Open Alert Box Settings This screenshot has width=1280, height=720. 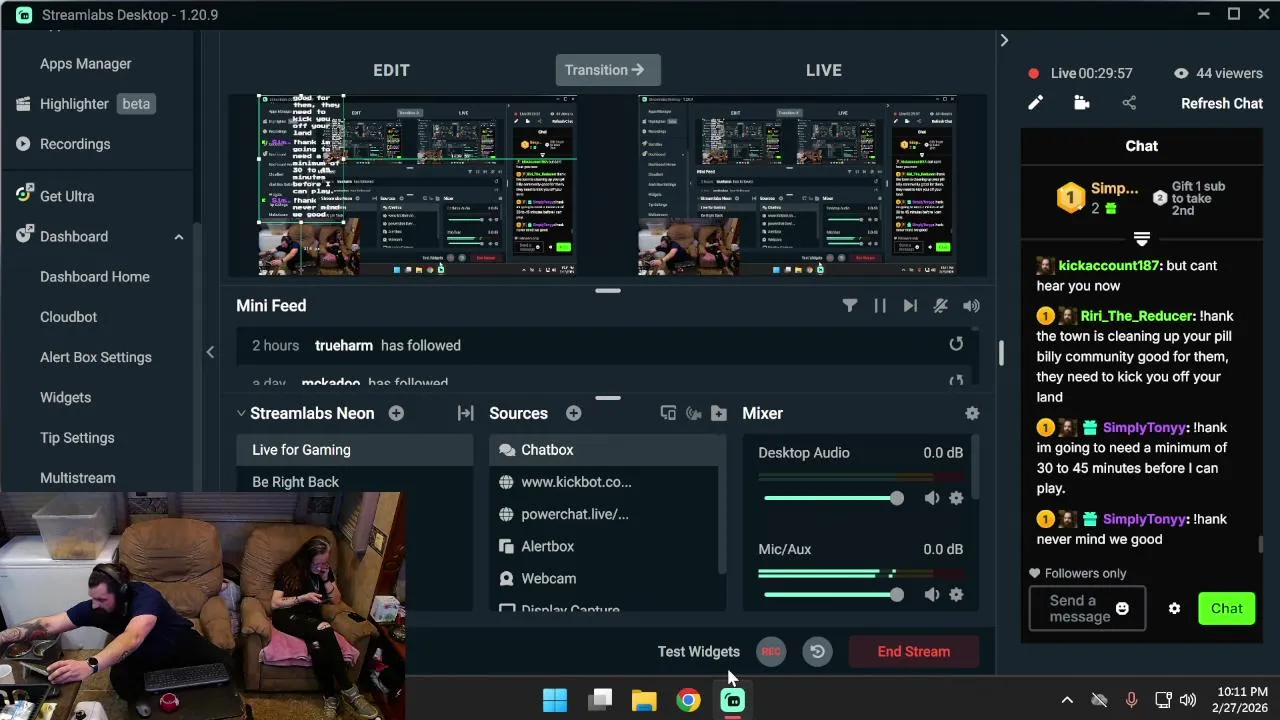click(x=95, y=357)
